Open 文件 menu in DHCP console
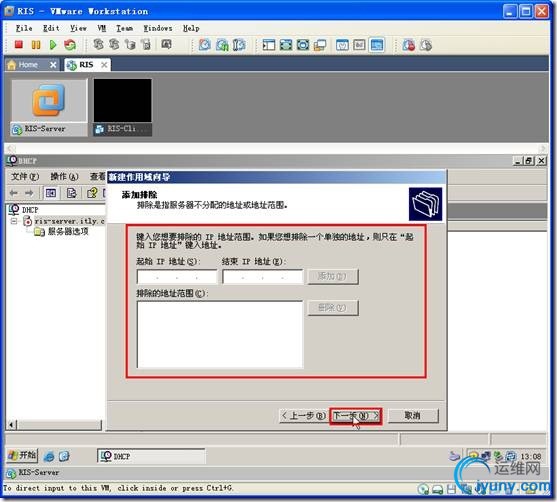Image resolution: width=557 pixels, height=502 pixels. point(25,177)
